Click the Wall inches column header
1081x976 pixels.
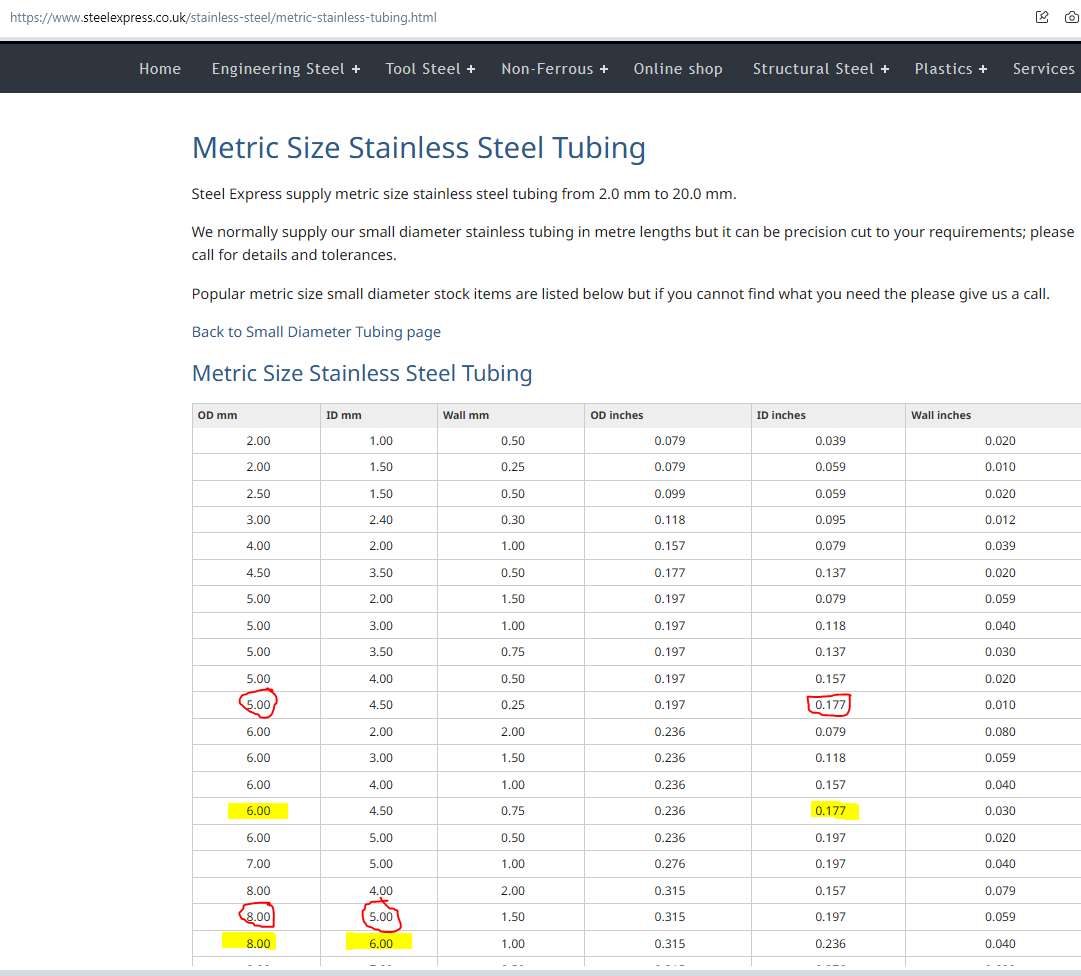click(x=940, y=415)
